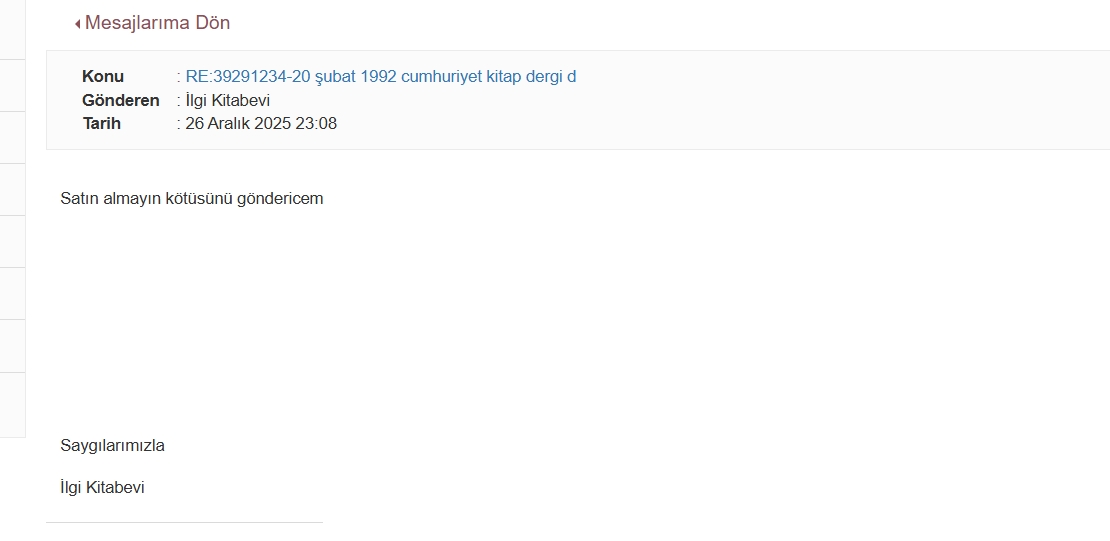Select the Konu label
This screenshot has width=1110, height=541.
103,76
